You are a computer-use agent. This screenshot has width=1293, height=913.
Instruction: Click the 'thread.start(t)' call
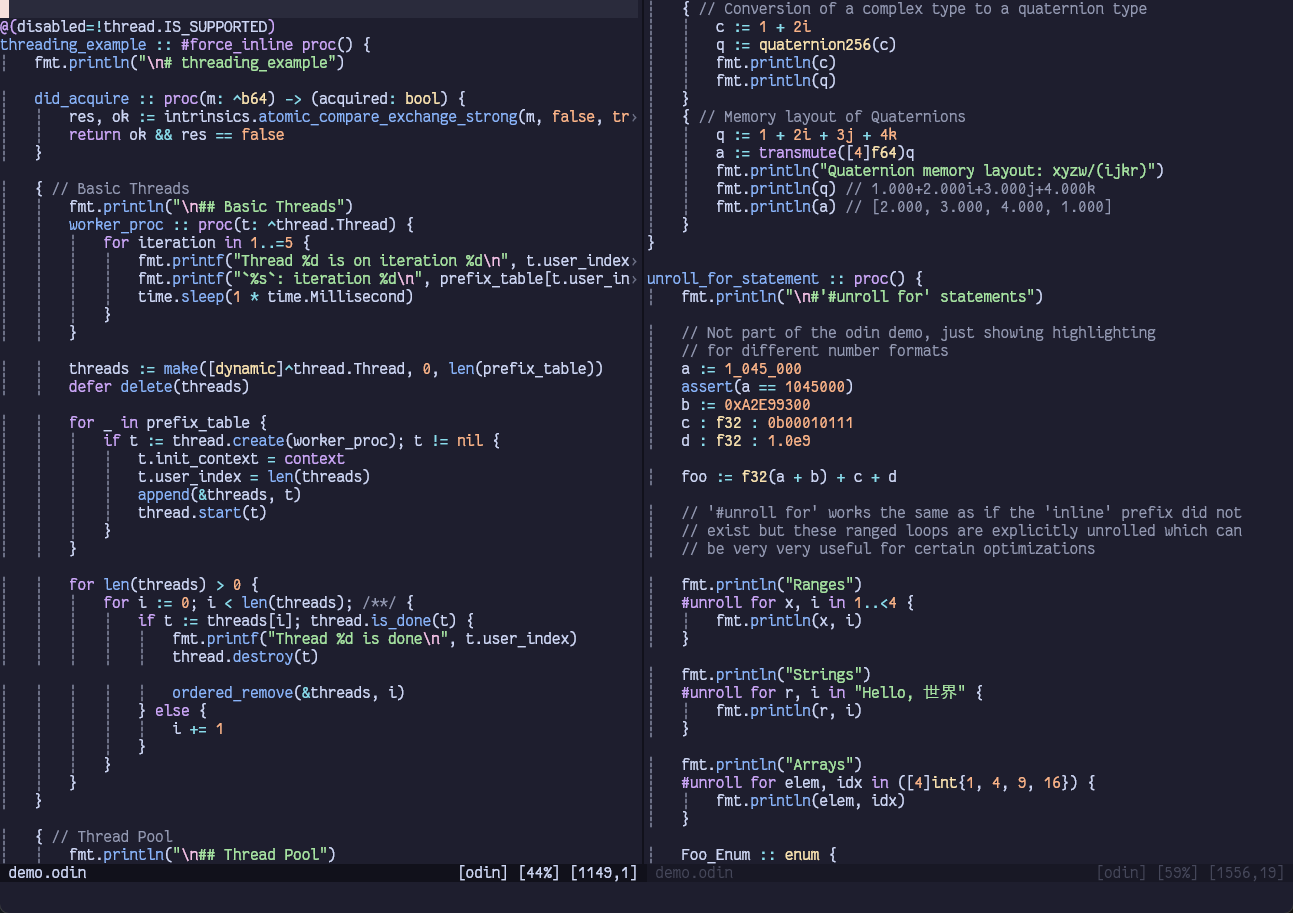click(x=202, y=513)
